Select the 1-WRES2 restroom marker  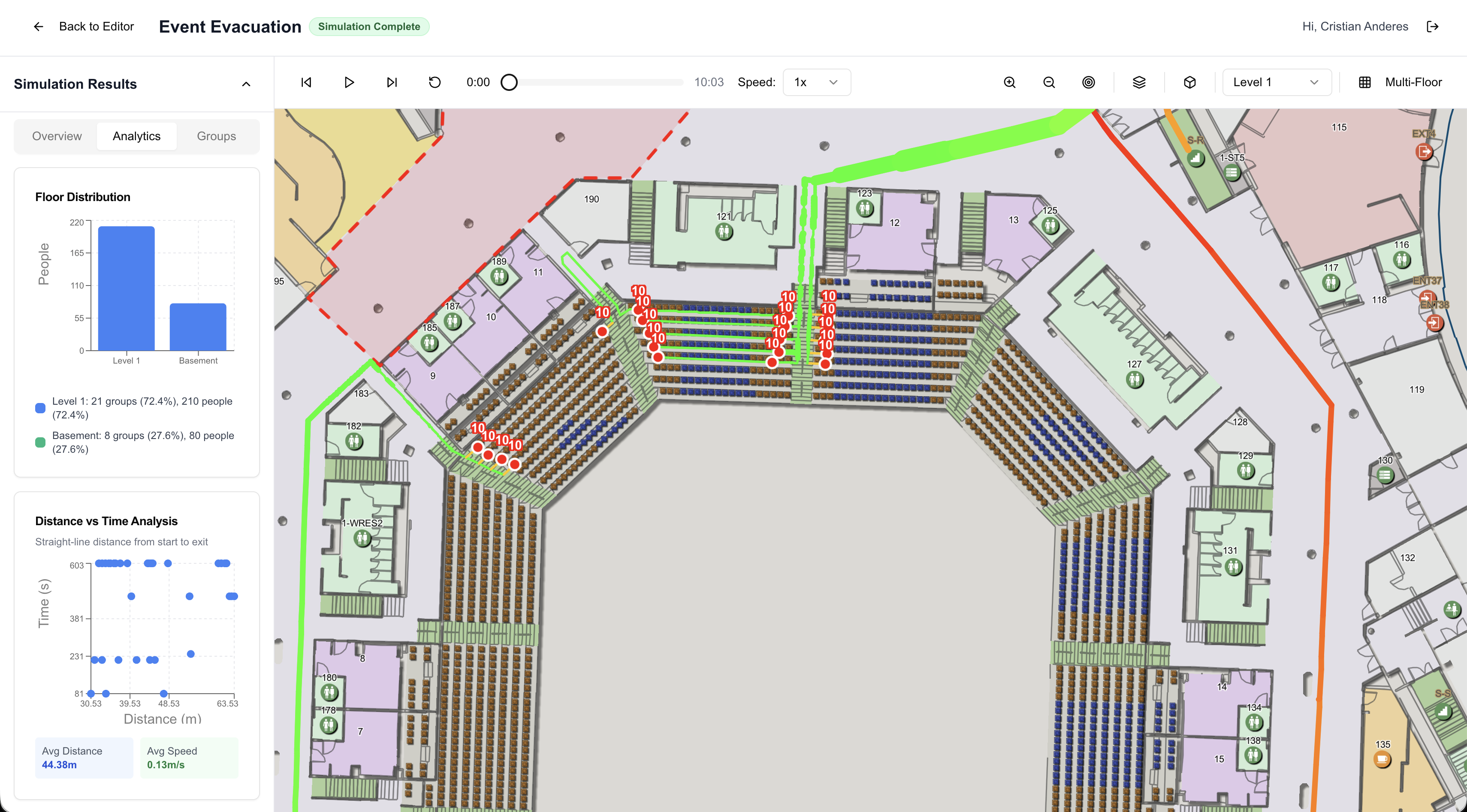click(362, 538)
